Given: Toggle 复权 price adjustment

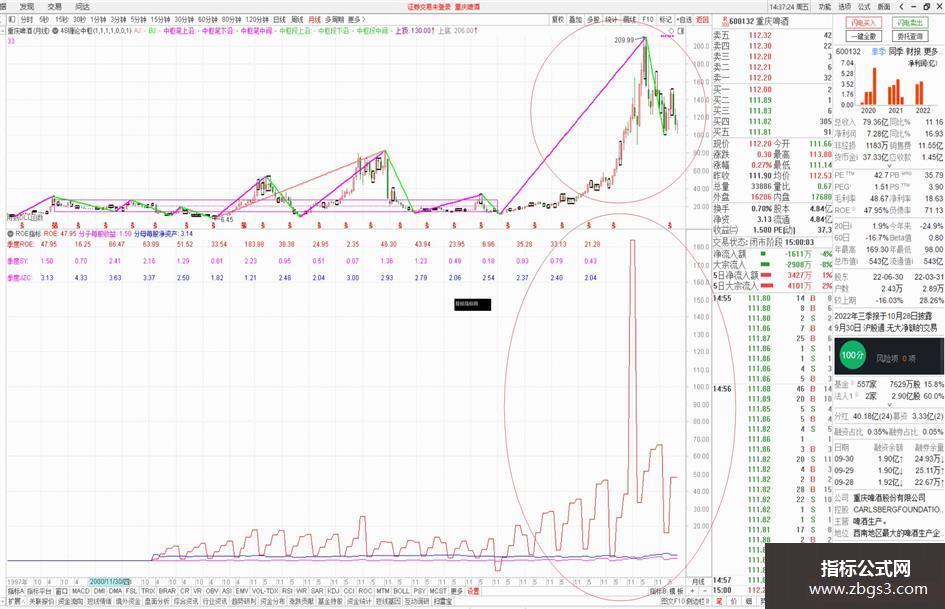Looking at the screenshot, I should pyautogui.click(x=557, y=20).
